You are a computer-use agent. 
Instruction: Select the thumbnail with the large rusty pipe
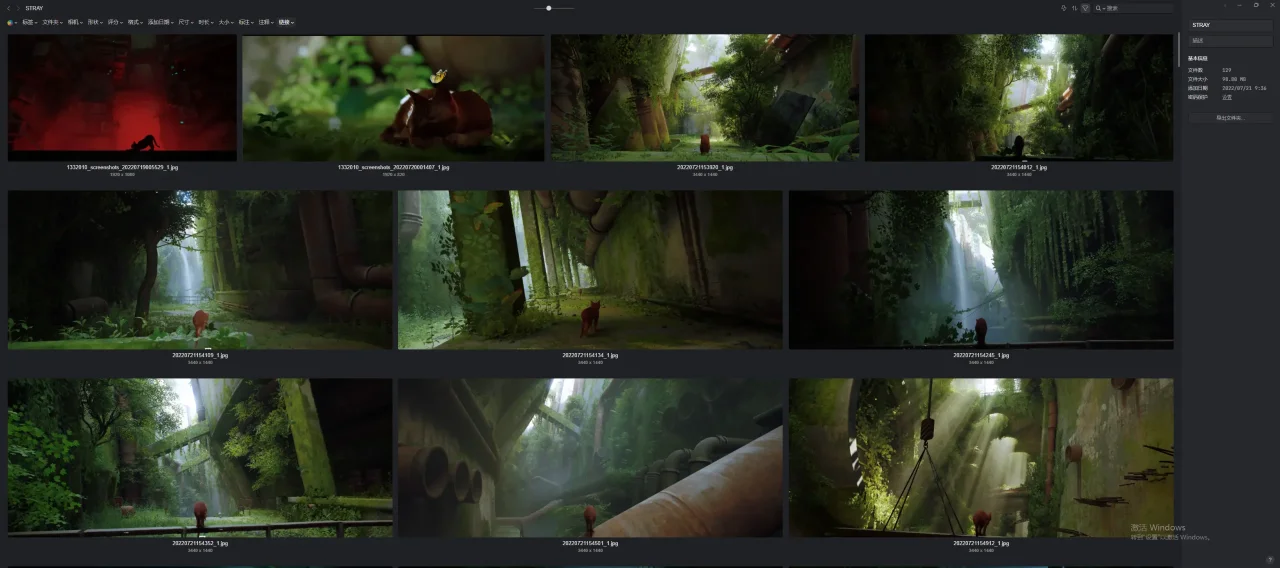(590, 458)
